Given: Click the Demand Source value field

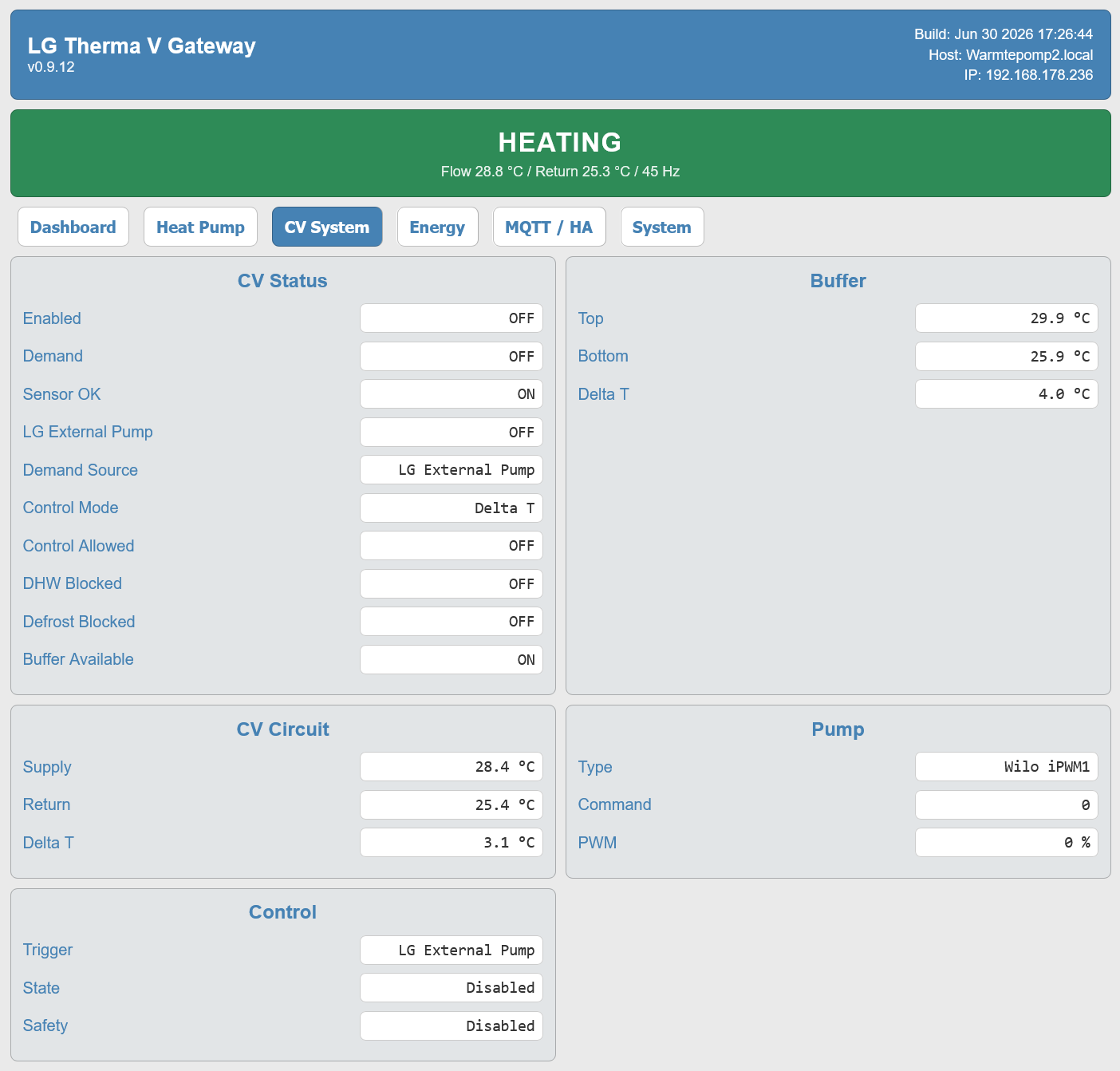Looking at the screenshot, I should 452,470.
